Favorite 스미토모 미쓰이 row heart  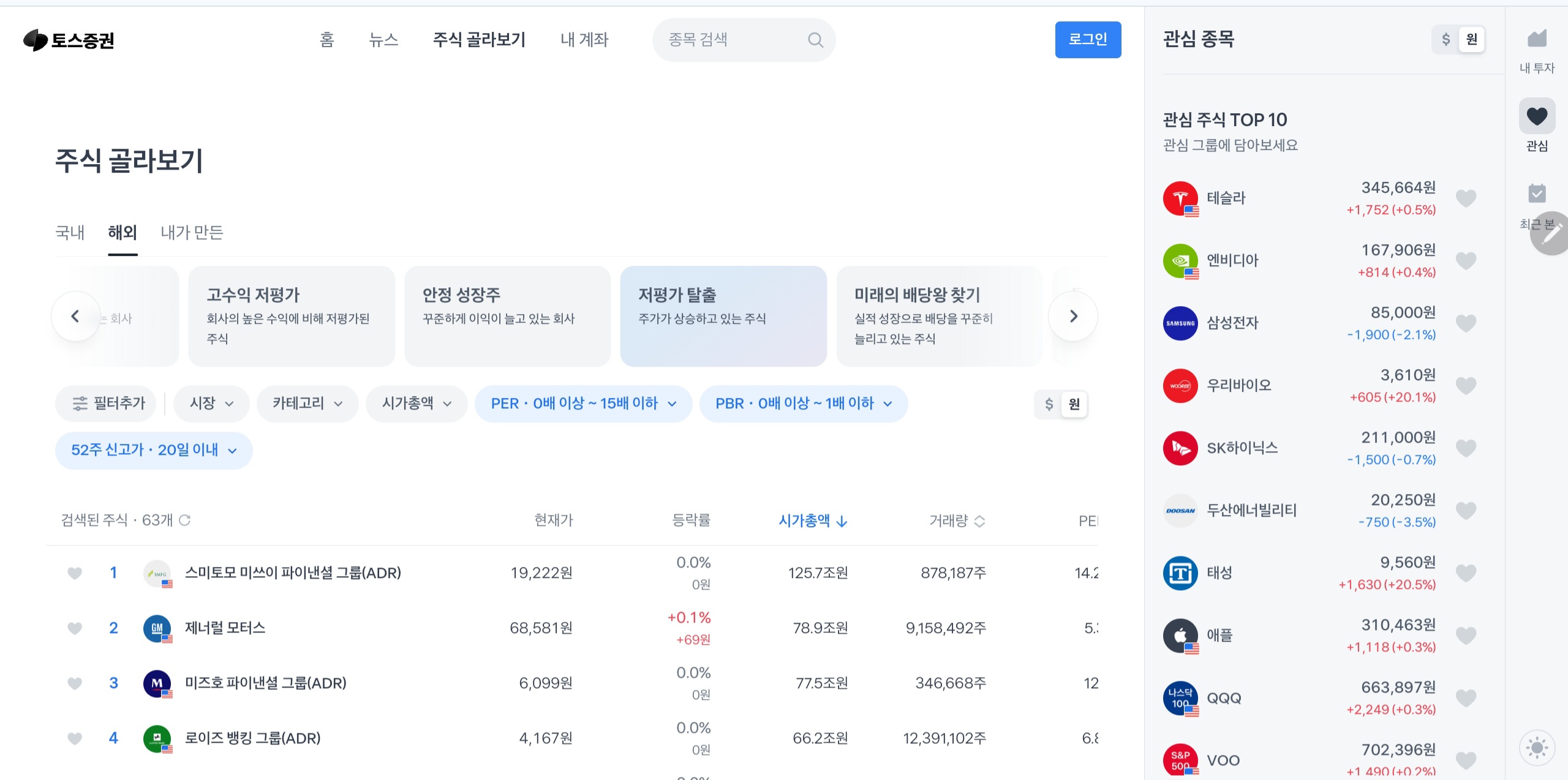[75, 573]
